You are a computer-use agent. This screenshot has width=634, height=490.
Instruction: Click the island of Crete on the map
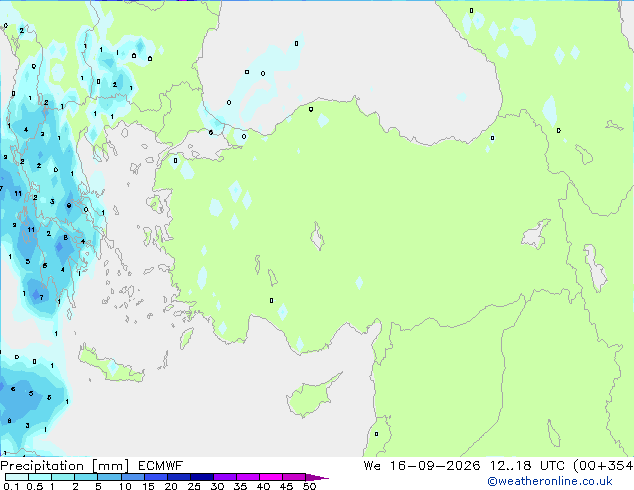[111, 365]
